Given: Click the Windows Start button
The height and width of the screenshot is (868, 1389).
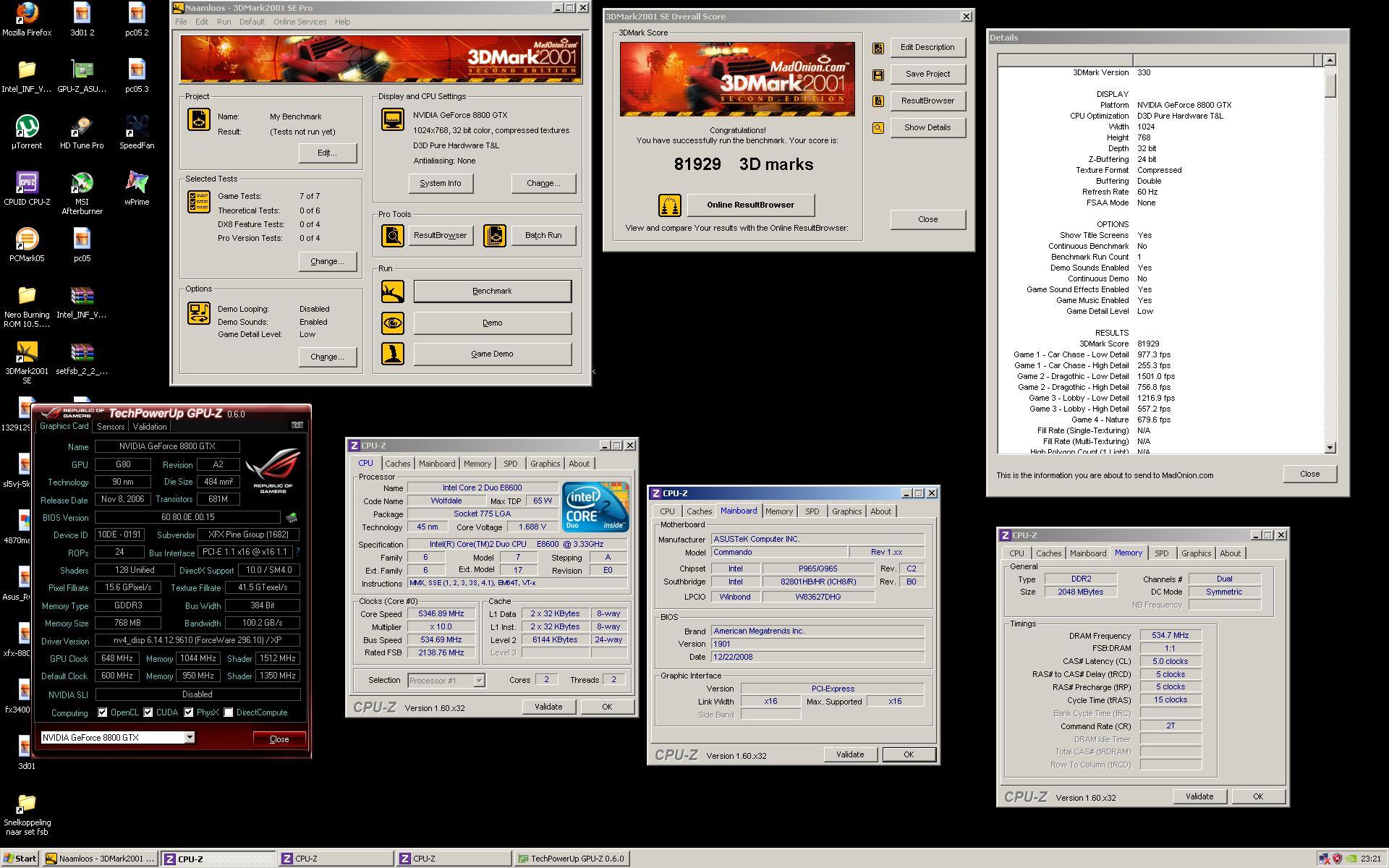Looking at the screenshot, I should [x=20, y=859].
